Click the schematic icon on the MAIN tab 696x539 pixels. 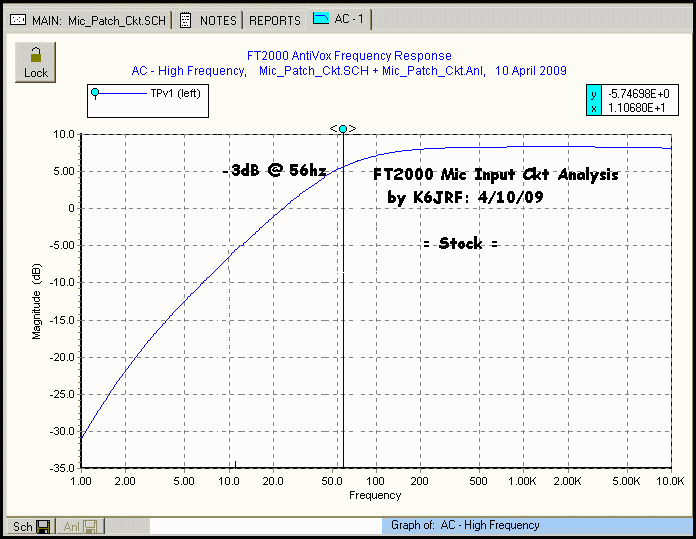click(x=19, y=20)
